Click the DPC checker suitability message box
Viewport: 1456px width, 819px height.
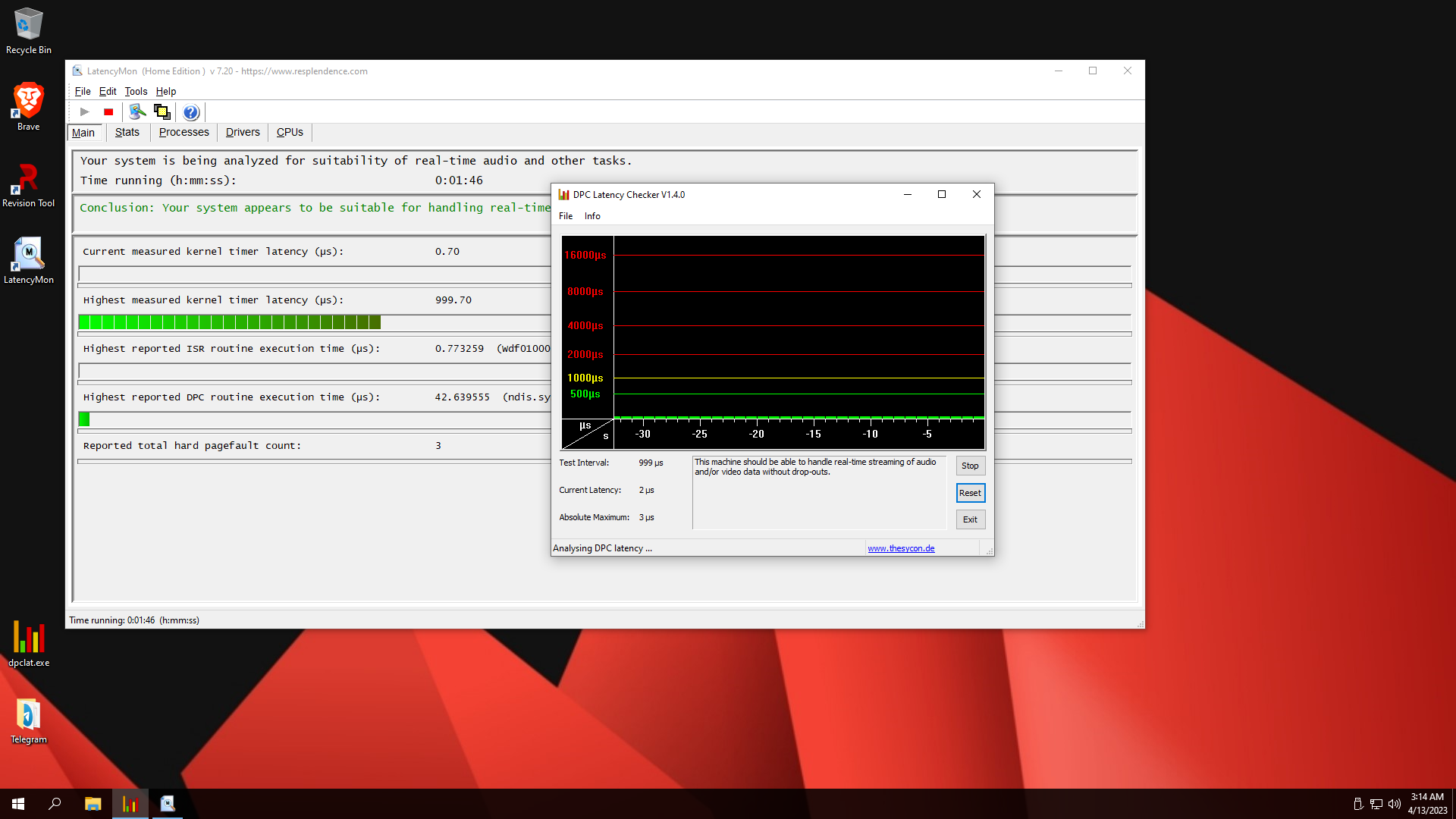coord(819,492)
